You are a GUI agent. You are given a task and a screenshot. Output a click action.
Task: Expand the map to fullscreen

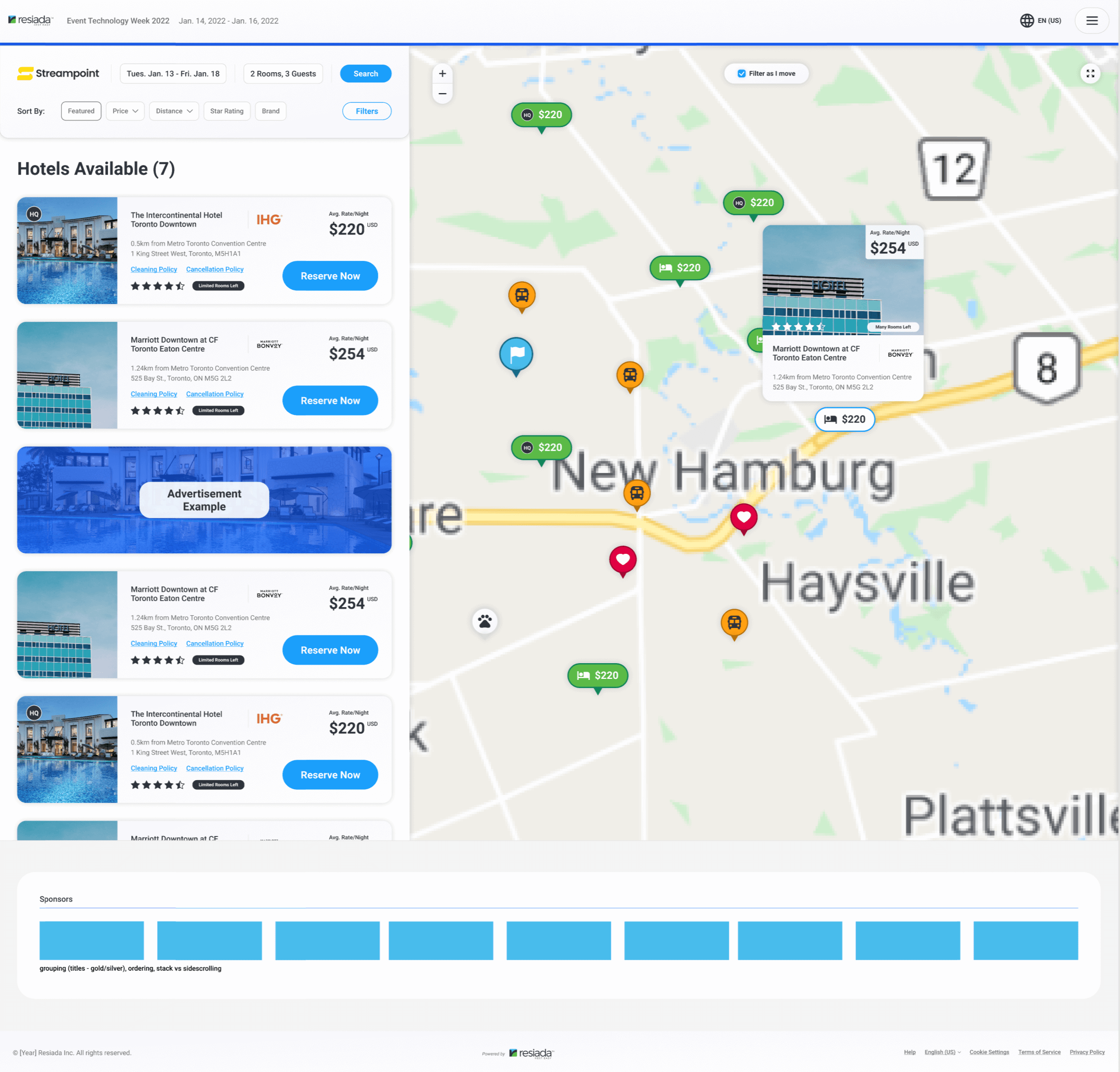point(1089,74)
